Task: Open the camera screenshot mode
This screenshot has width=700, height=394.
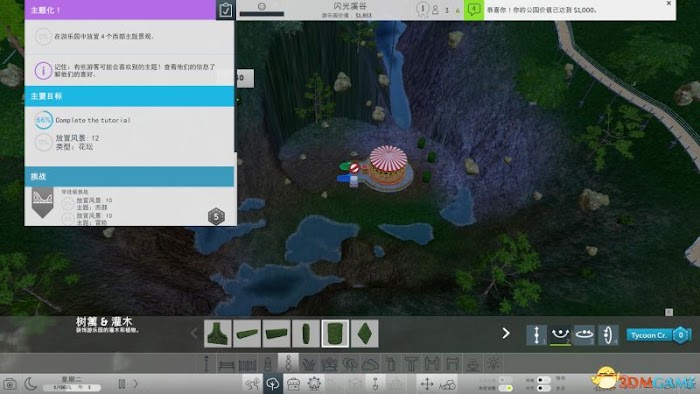Action: click(x=9, y=384)
